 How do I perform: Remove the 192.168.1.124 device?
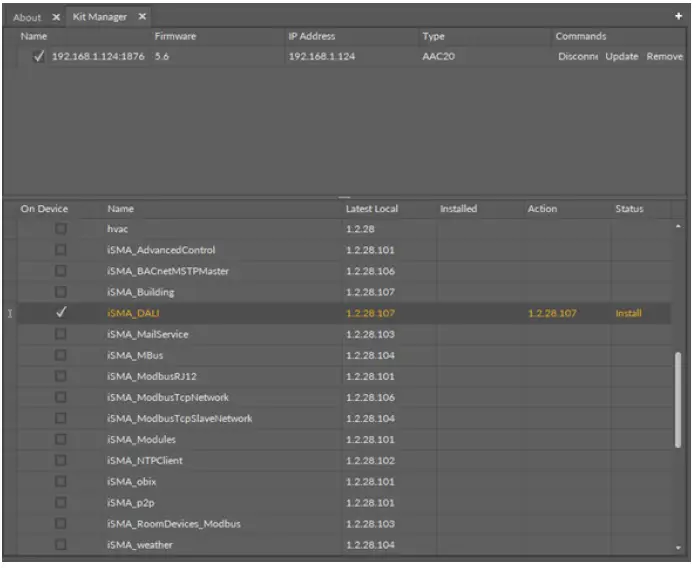[x=664, y=56]
